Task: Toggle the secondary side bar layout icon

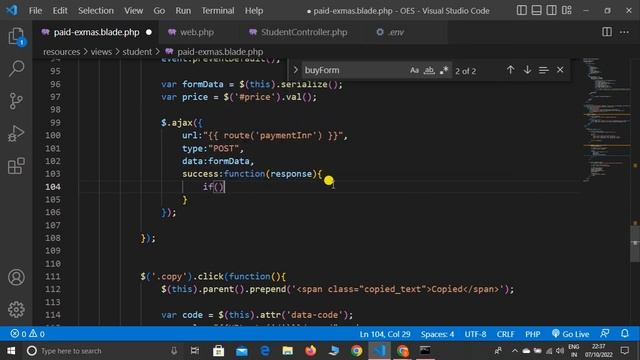Action: [551, 10]
